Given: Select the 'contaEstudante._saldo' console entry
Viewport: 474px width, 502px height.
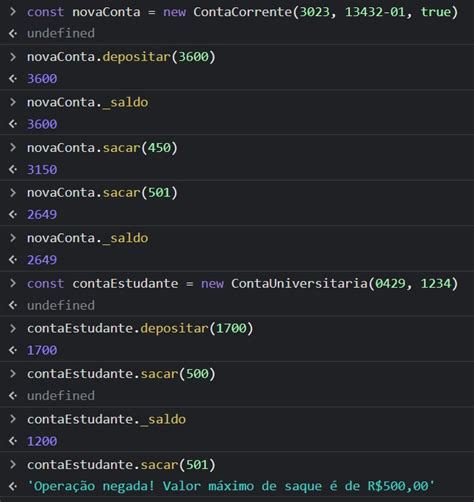Looking at the screenshot, I should click(x=106, y=419).
